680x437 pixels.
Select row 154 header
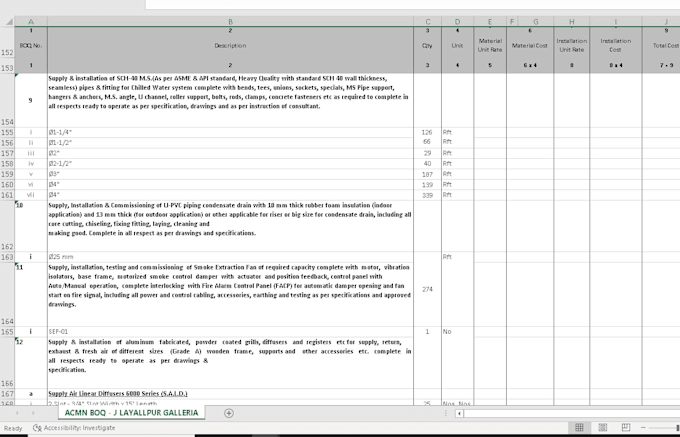pos(7,100)
